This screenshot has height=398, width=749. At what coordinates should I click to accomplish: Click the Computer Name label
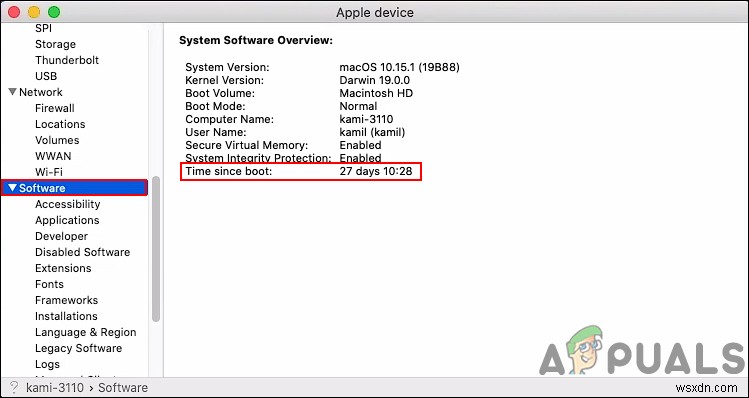[230, 119]
